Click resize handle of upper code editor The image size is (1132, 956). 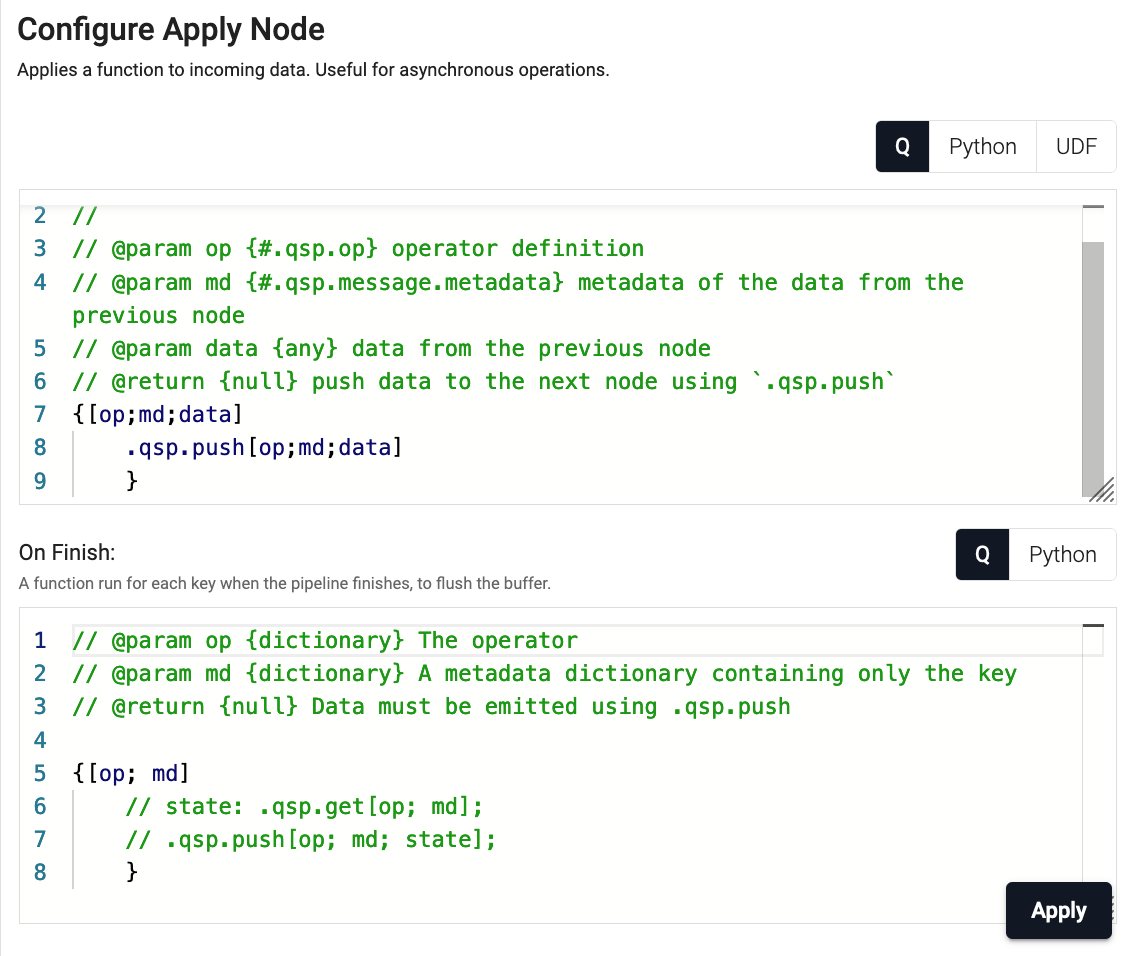[1102, 490]
